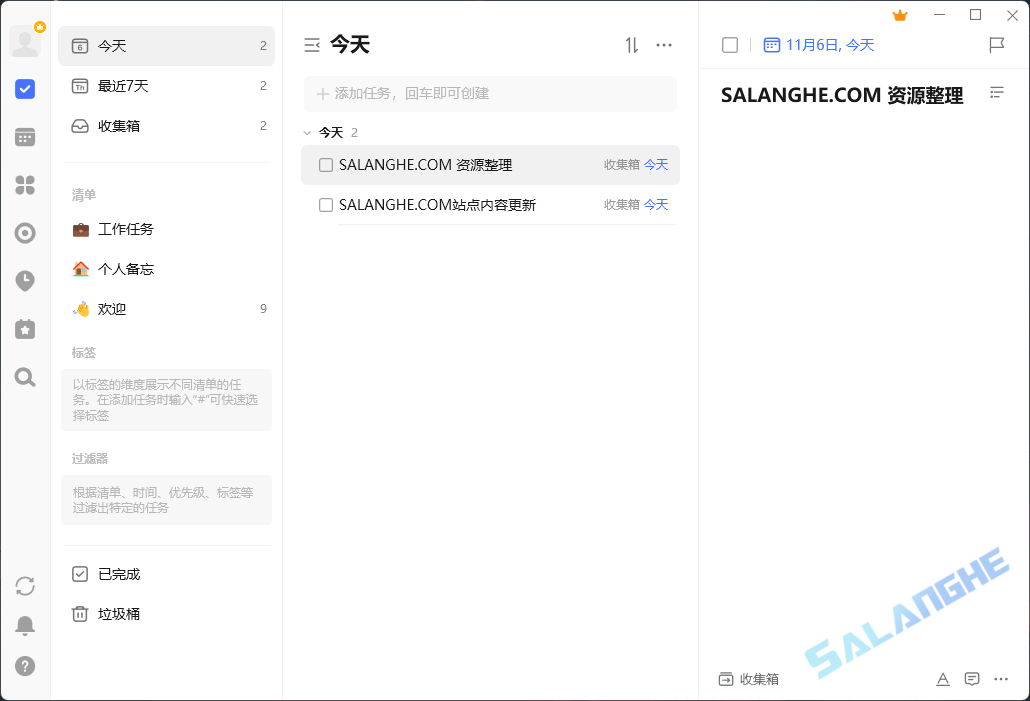Open the sort options in the task list

click(631, 45)
